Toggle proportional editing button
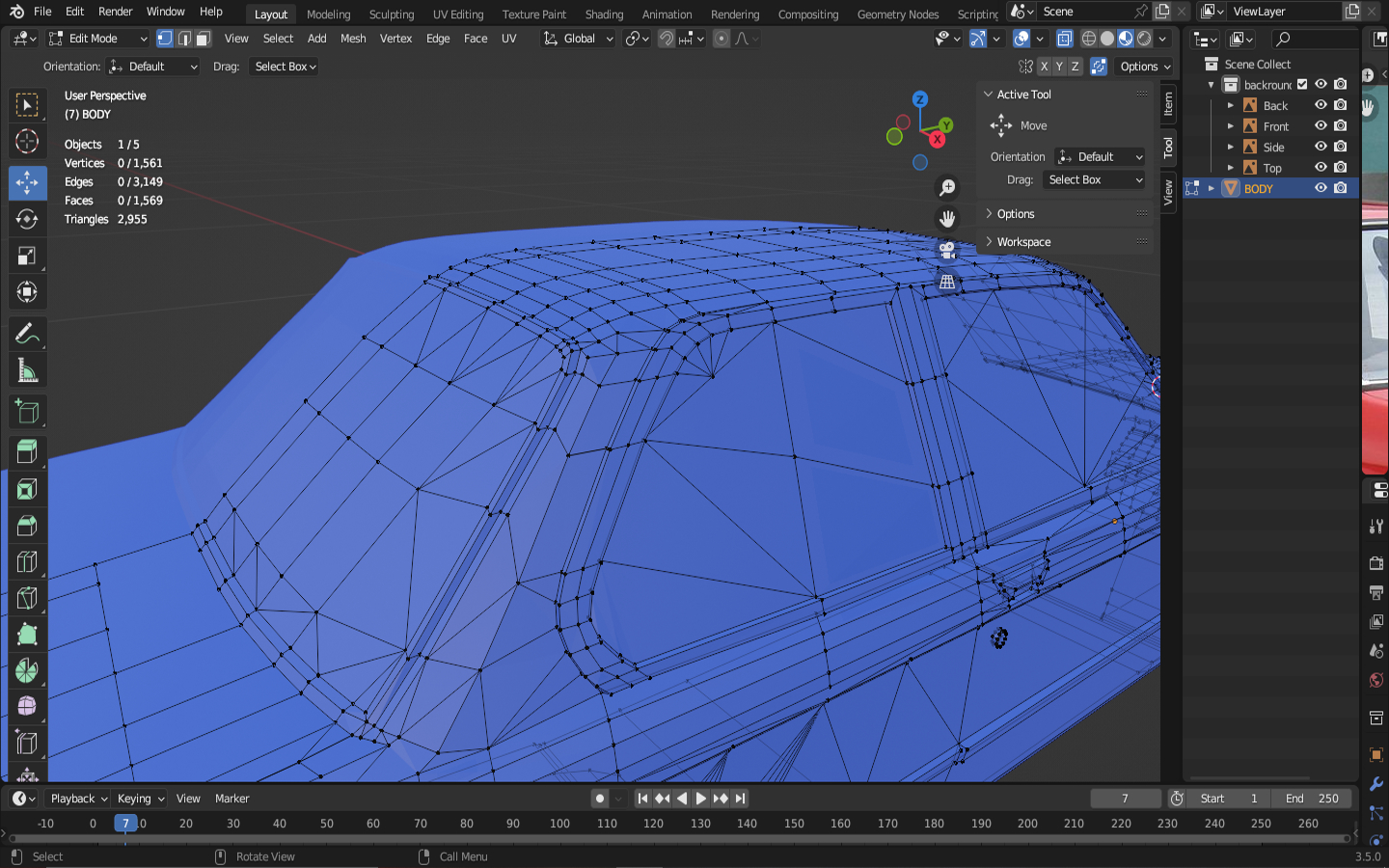The height and width of the screenshot is (868, 1389). (x=721, y=39)
